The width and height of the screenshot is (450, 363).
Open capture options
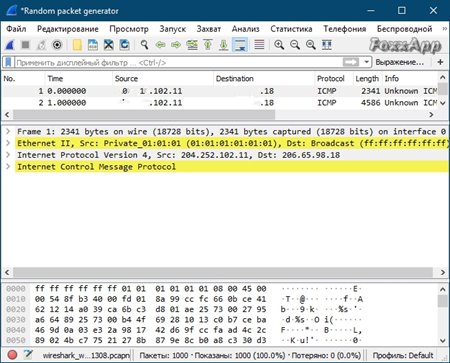coord(57,45)
